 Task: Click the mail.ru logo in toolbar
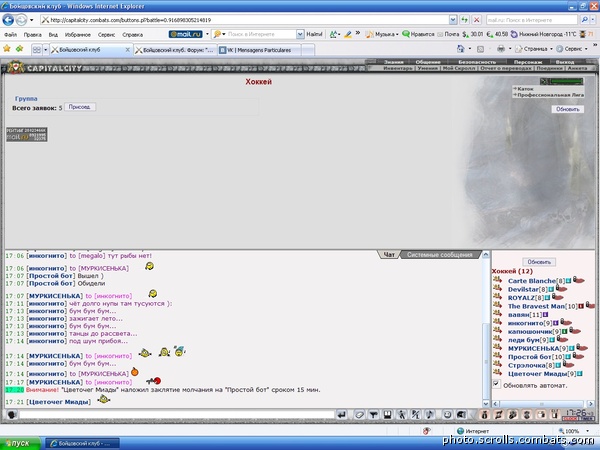coord(186,34)
